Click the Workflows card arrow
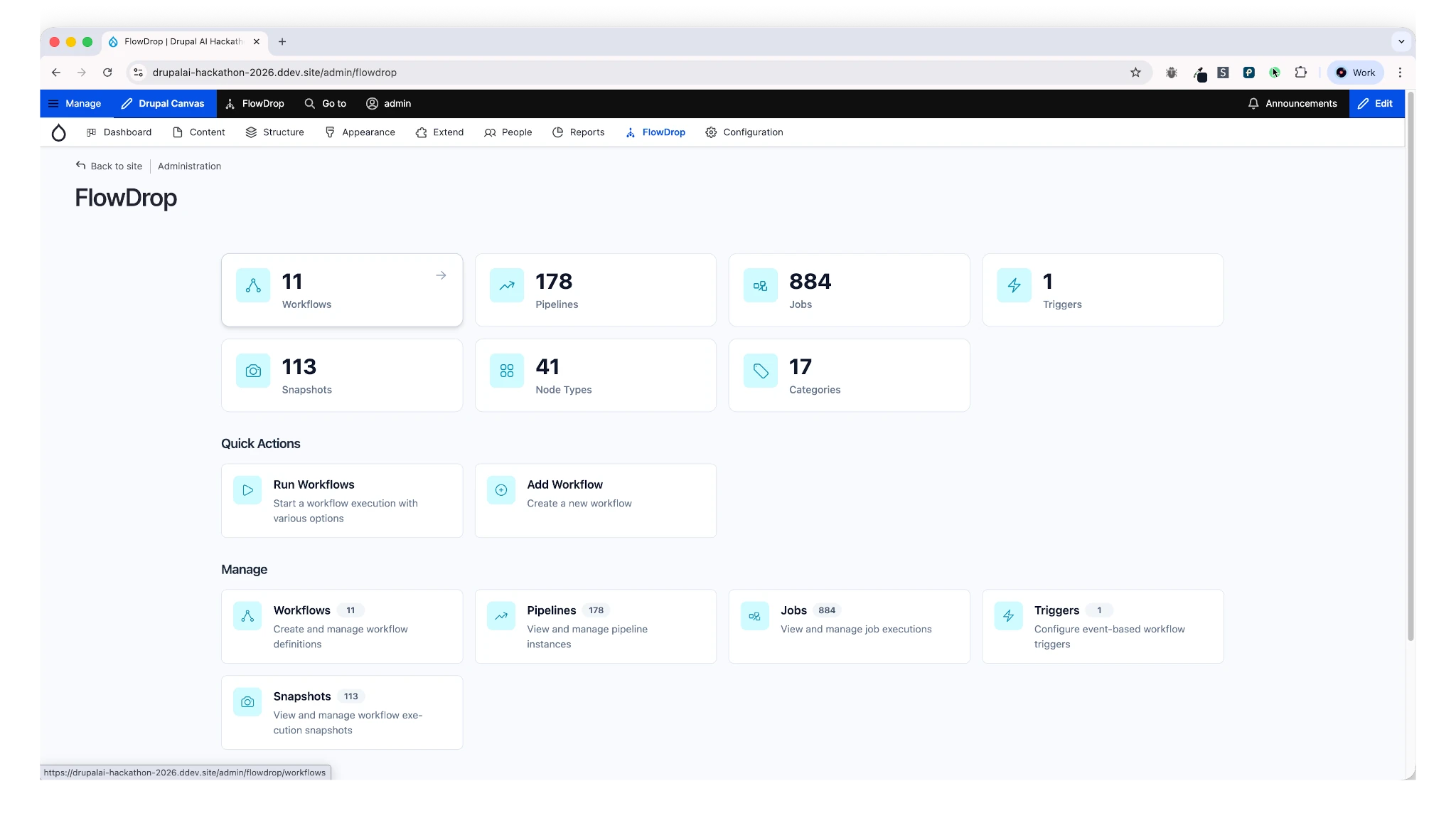The image size is (1456, 833). click(x=440, y=275)
